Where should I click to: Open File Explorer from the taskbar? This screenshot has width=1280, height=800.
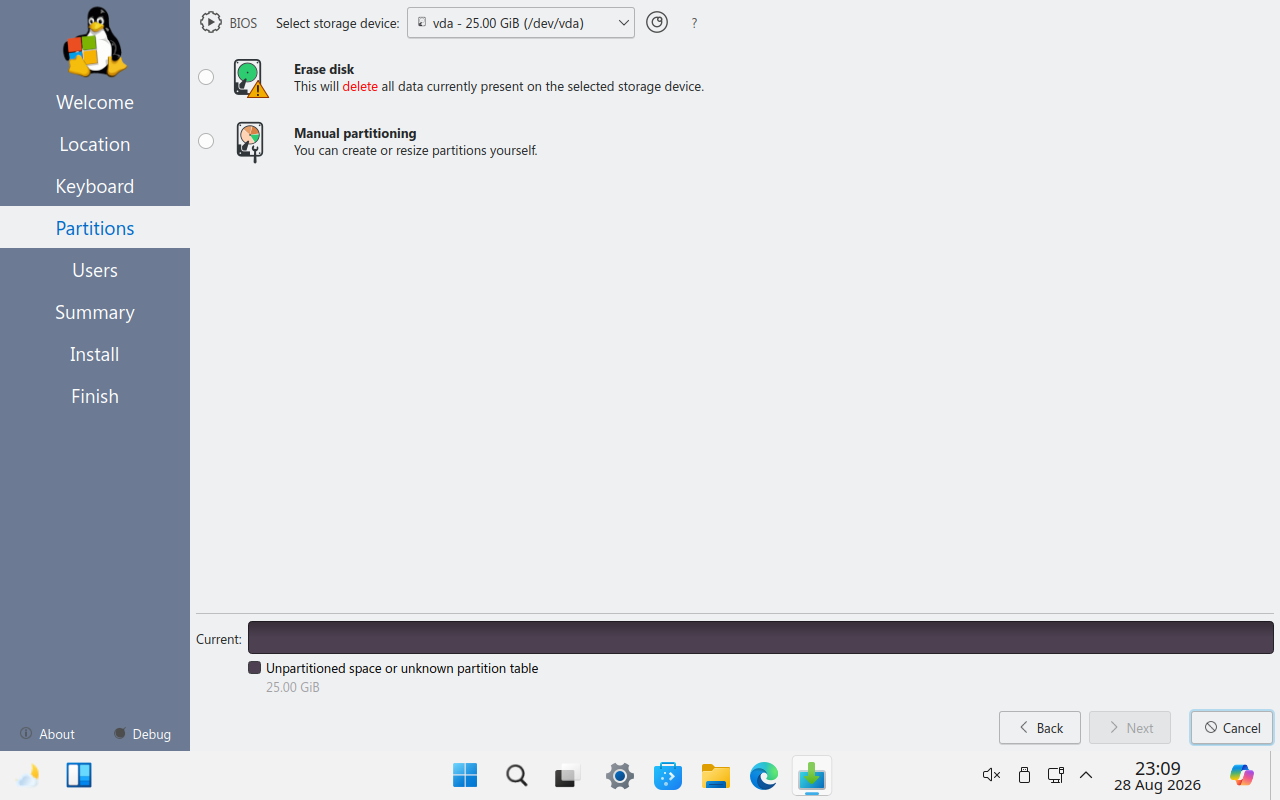click(716, 775)
